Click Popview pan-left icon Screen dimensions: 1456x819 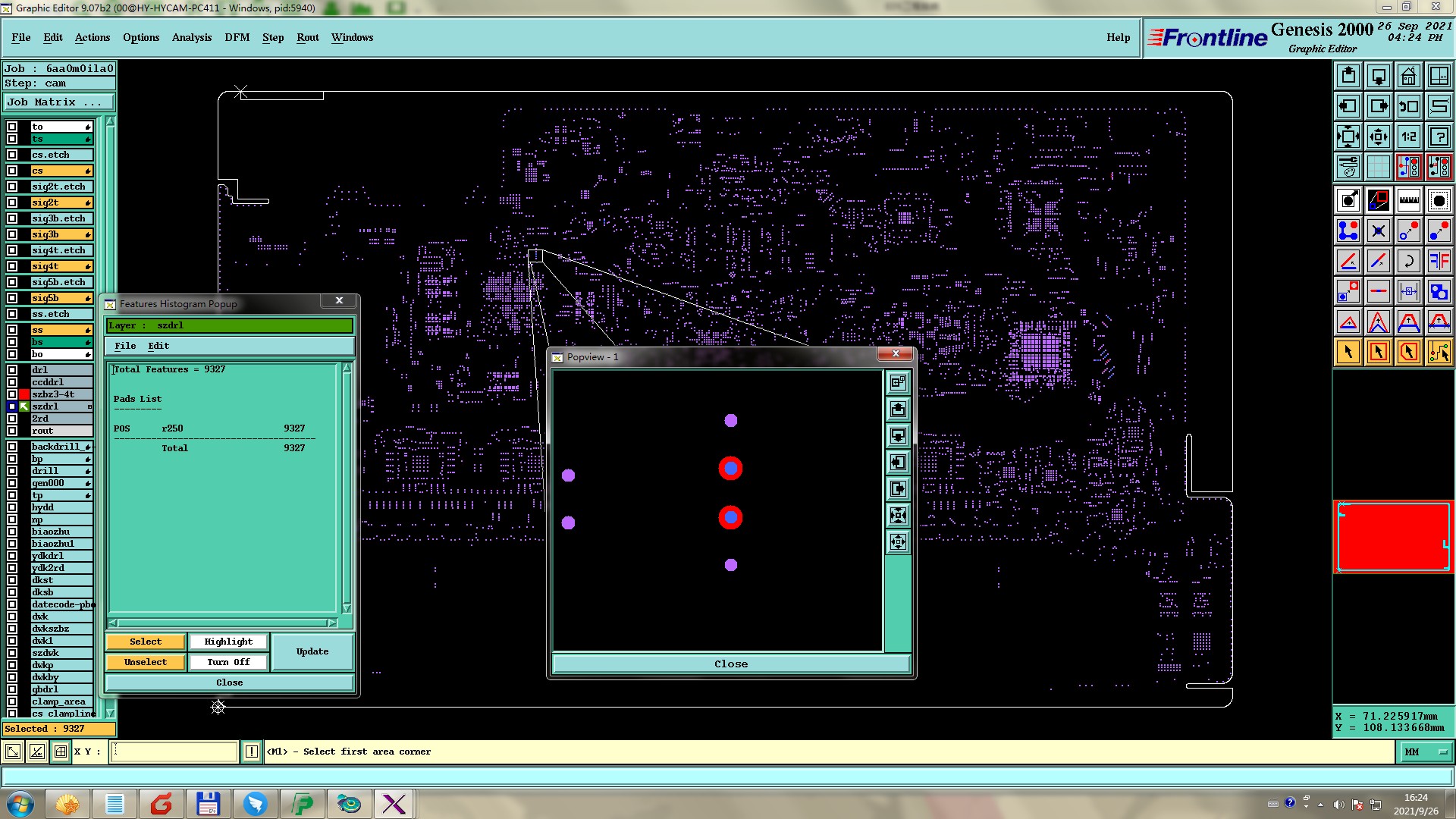click(898, 463)
